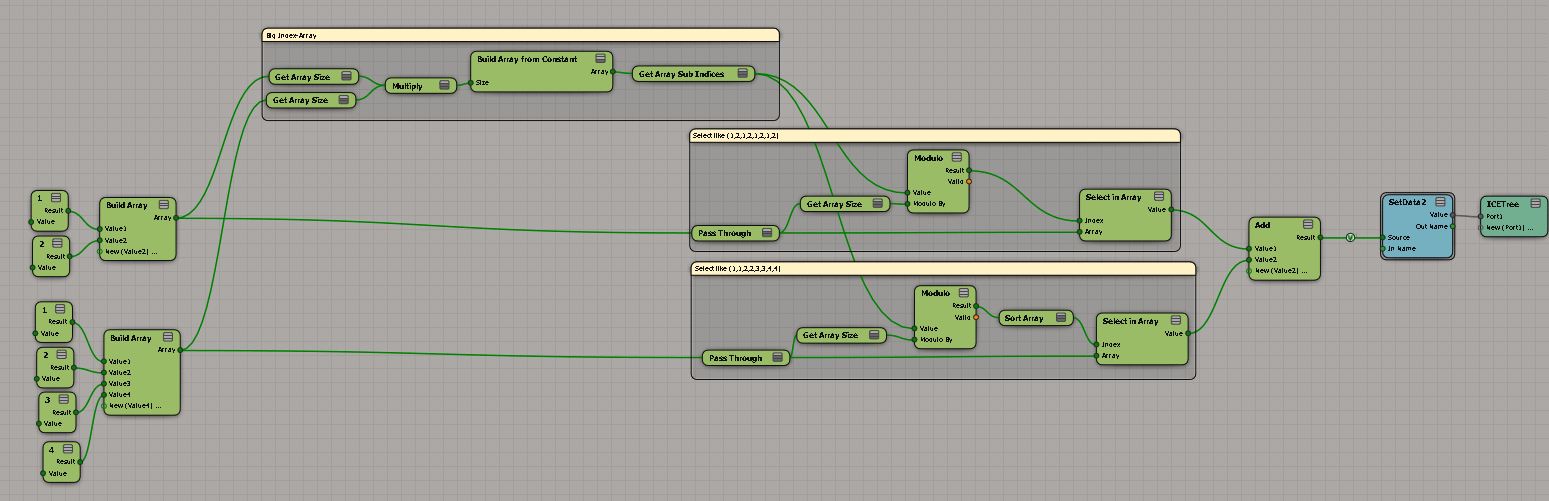Image resolution: width=1549 pixels, height=501 pixels.
Task: Open the Build Array from Constant node icon
Action: coord(600,60)
